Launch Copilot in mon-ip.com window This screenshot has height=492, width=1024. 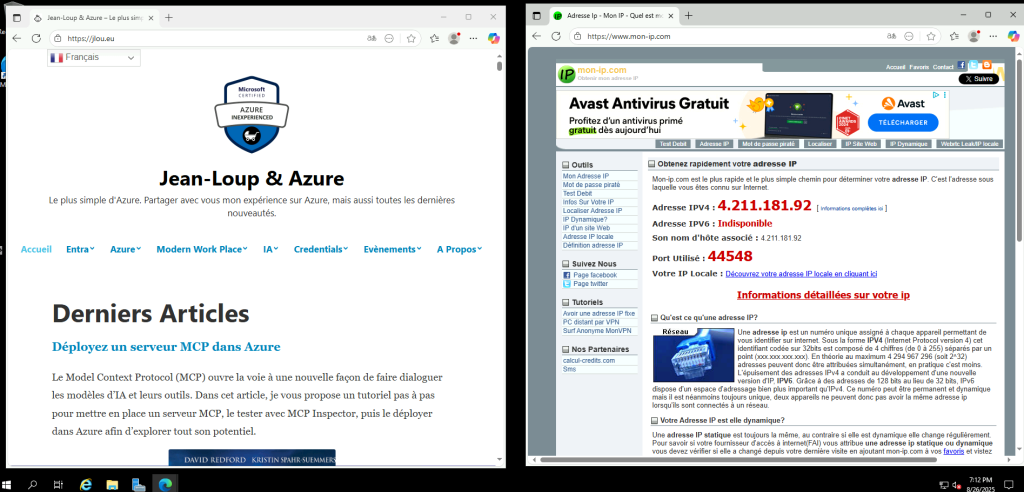[1014, 36]
